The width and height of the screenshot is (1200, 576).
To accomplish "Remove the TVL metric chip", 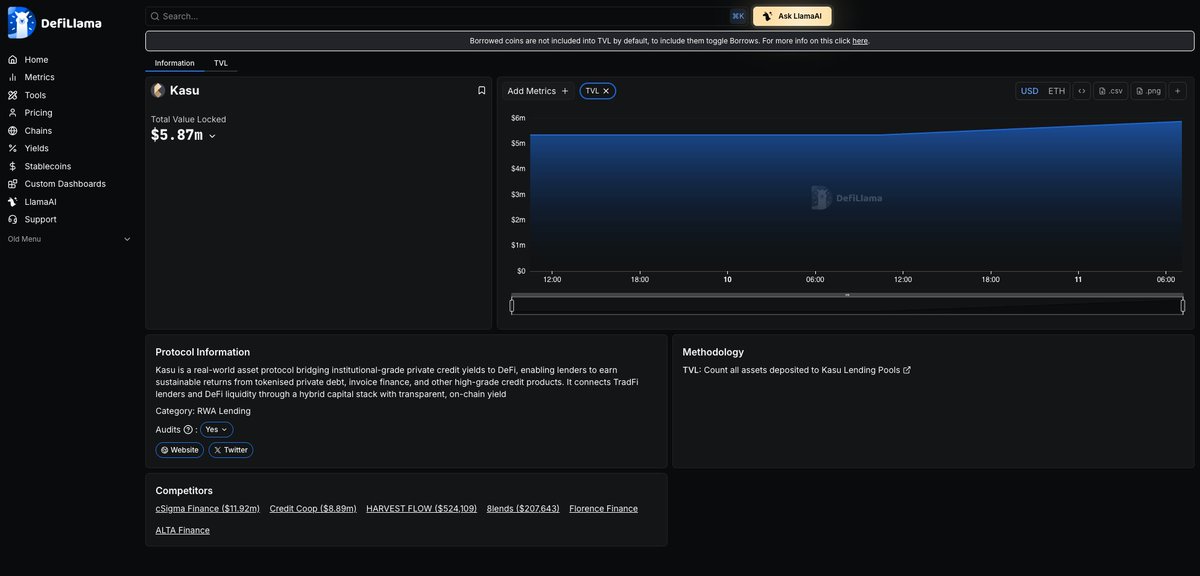I will [606, 91].
